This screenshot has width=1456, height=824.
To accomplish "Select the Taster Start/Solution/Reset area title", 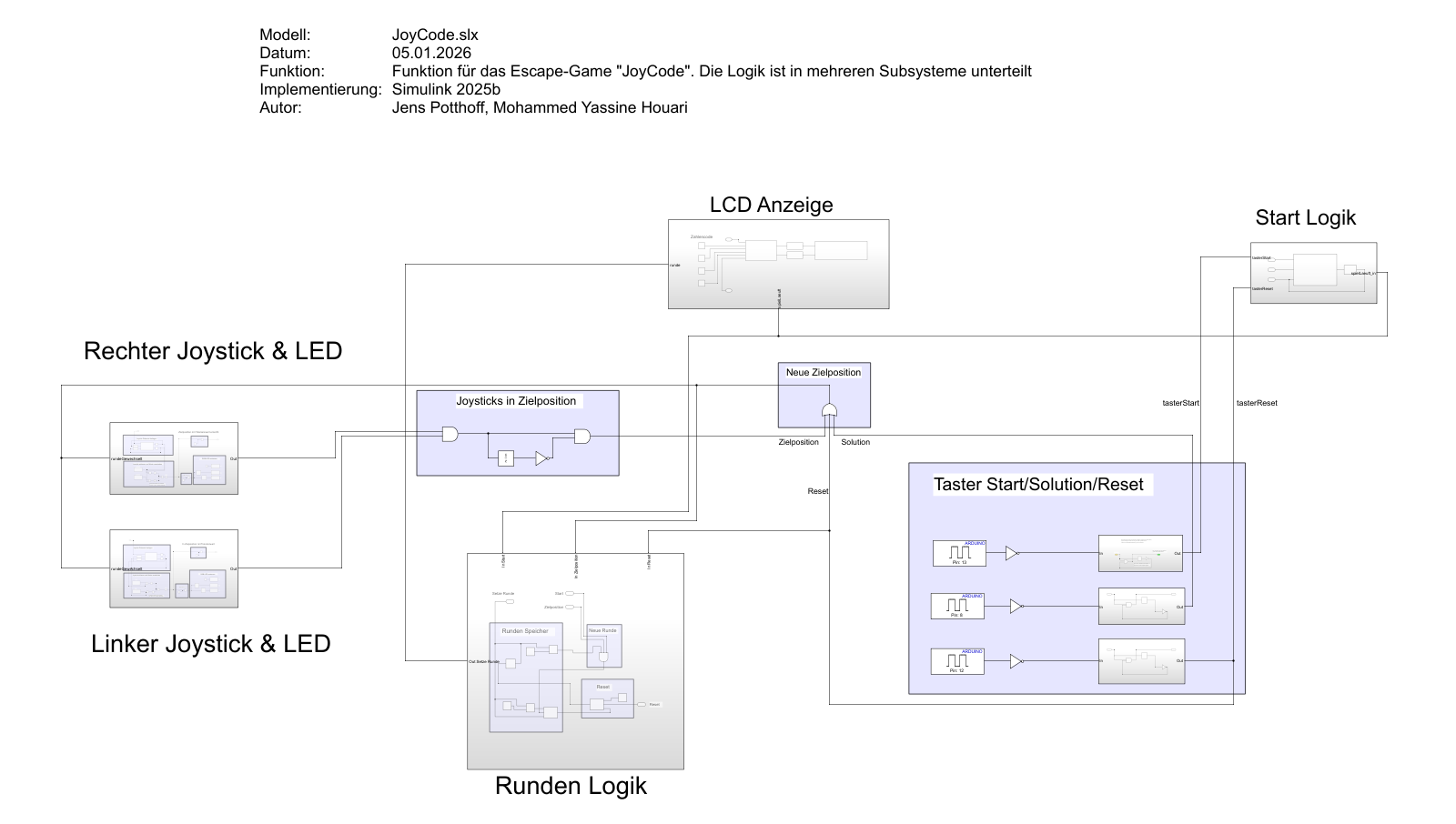I will point(1037,485).
